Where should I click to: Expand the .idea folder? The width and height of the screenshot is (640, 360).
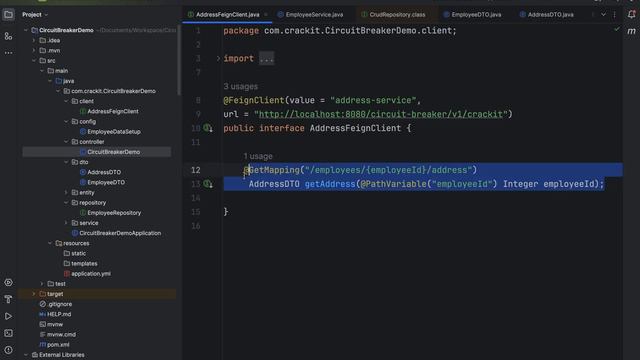coord(34,40)
